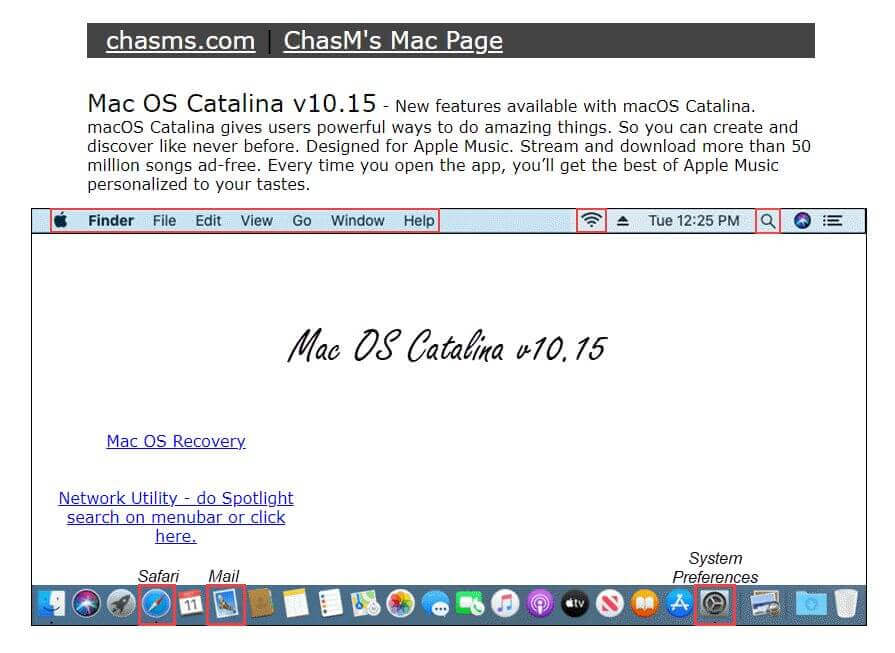
Task: Open Contacts book icon in dock
Action: pos(261,604)
